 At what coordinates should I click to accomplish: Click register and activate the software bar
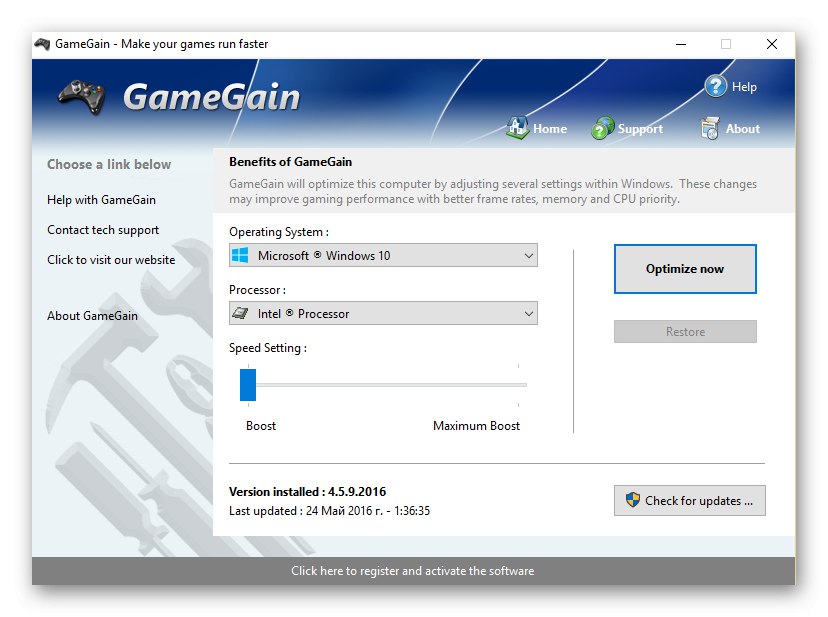click(x=413, y=571)
